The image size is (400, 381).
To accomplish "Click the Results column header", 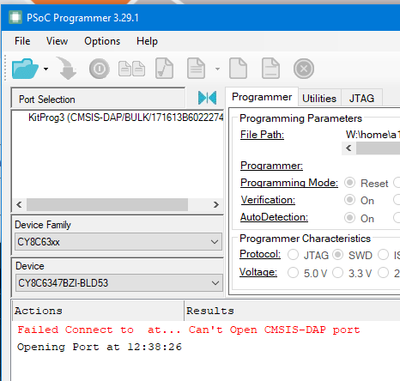I will 292,311.
